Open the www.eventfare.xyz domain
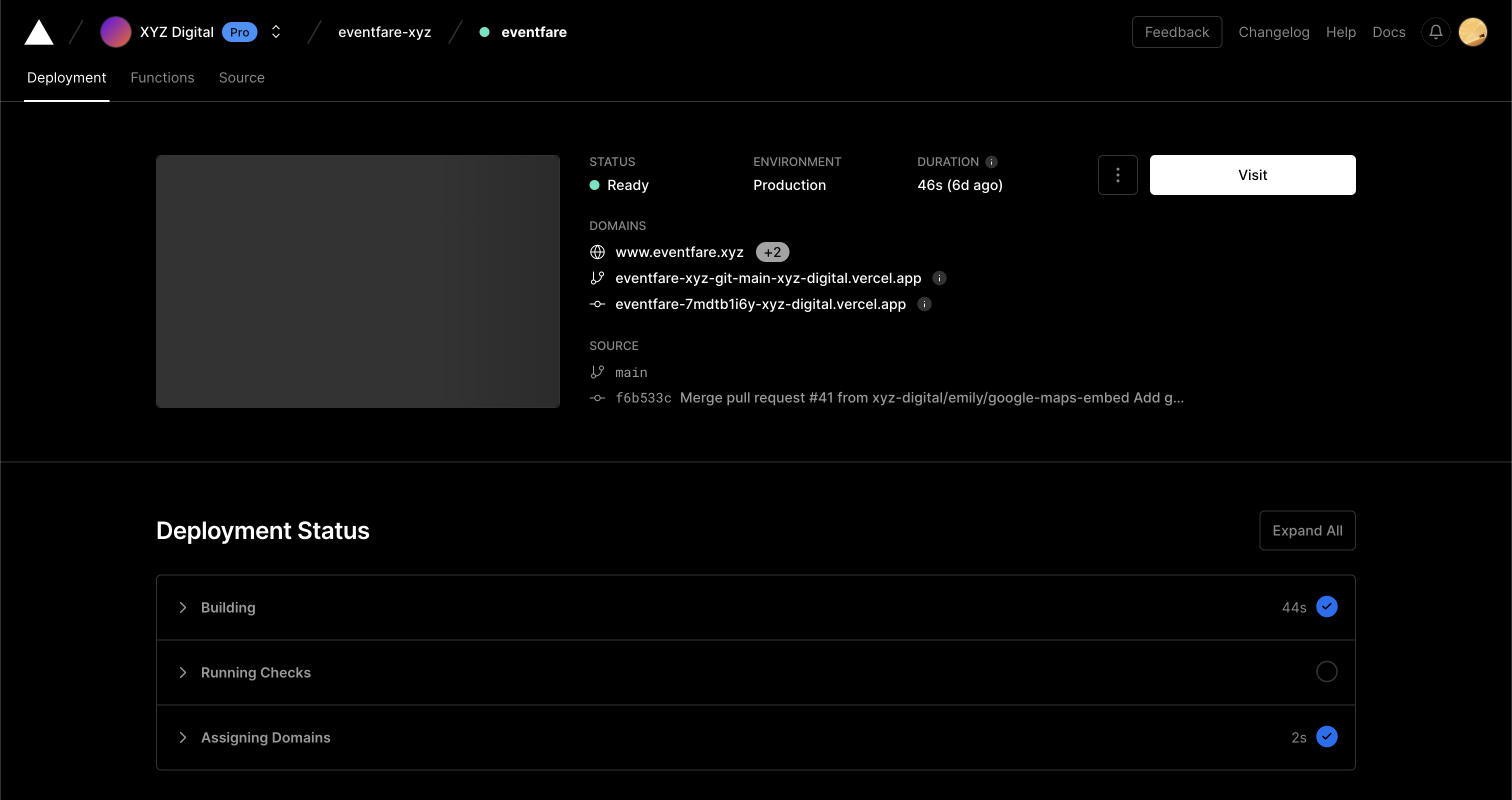 [679, 252]
